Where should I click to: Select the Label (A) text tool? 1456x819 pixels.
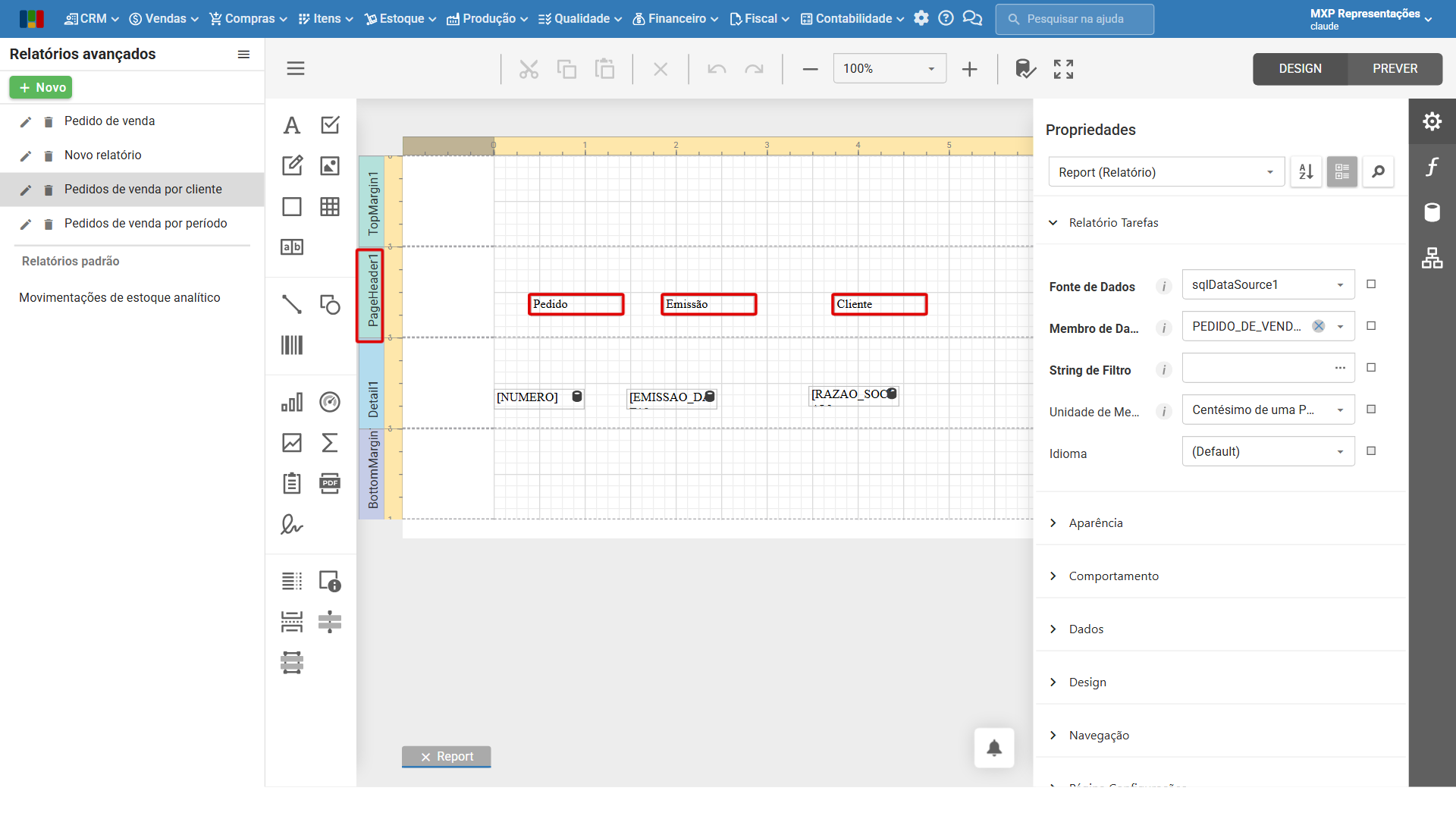click(292, 125)
